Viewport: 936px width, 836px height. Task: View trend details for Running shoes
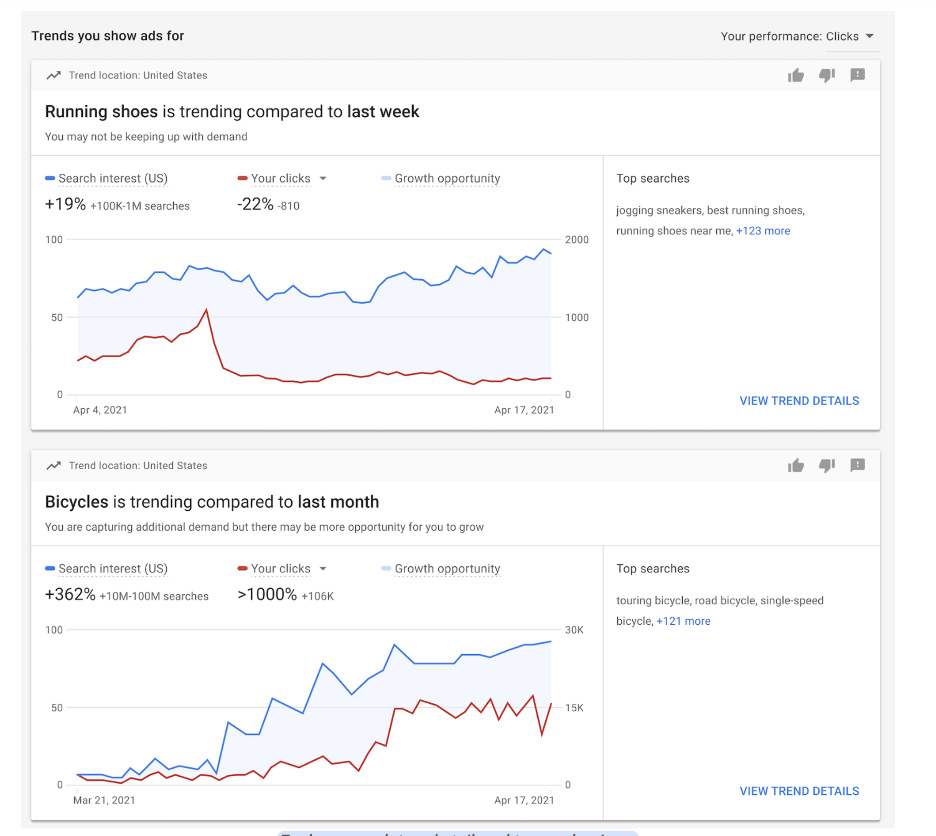pos(799,401)
